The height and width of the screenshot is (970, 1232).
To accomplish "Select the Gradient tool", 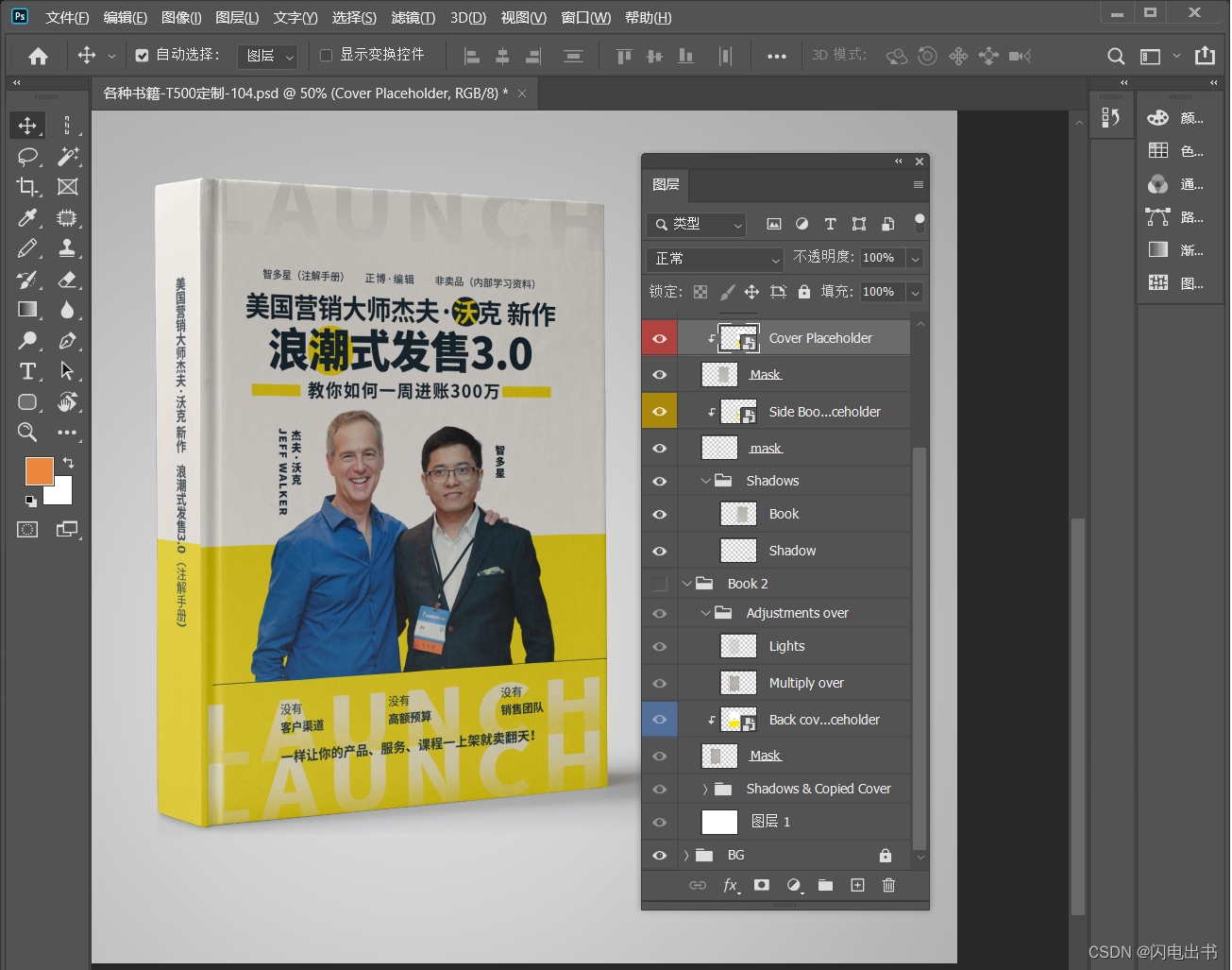I will [x=27, y=310].
